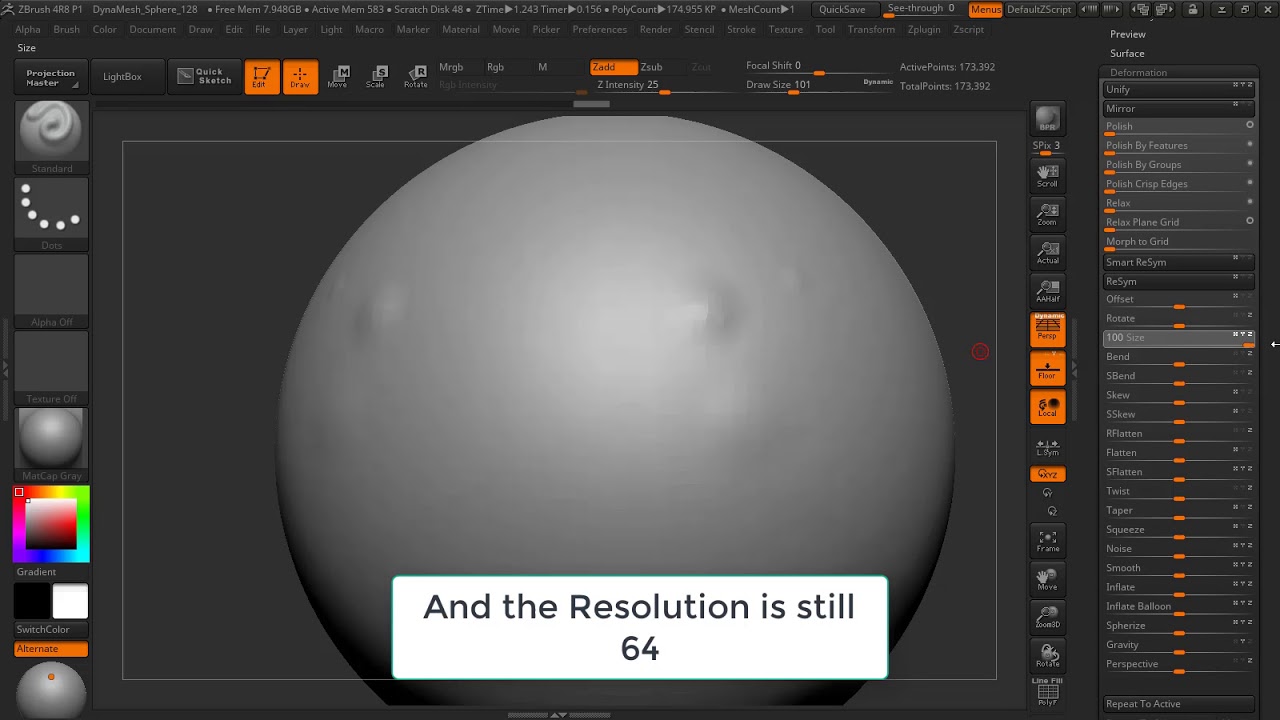This screenshot has width=1280, height=720.
Task: Open the Zplugin menu
Action: click(924, 29)
